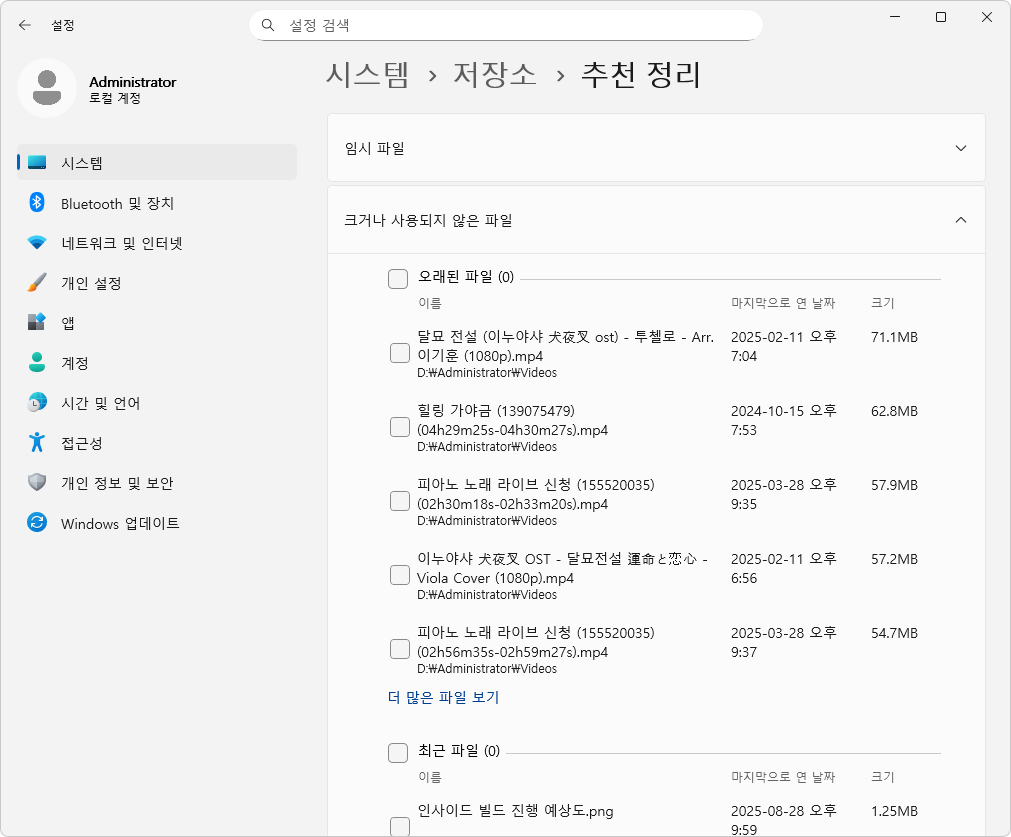This screenshot has height=837, width=1011.
Task: Click 71.1MB size value
Action: 894,337
